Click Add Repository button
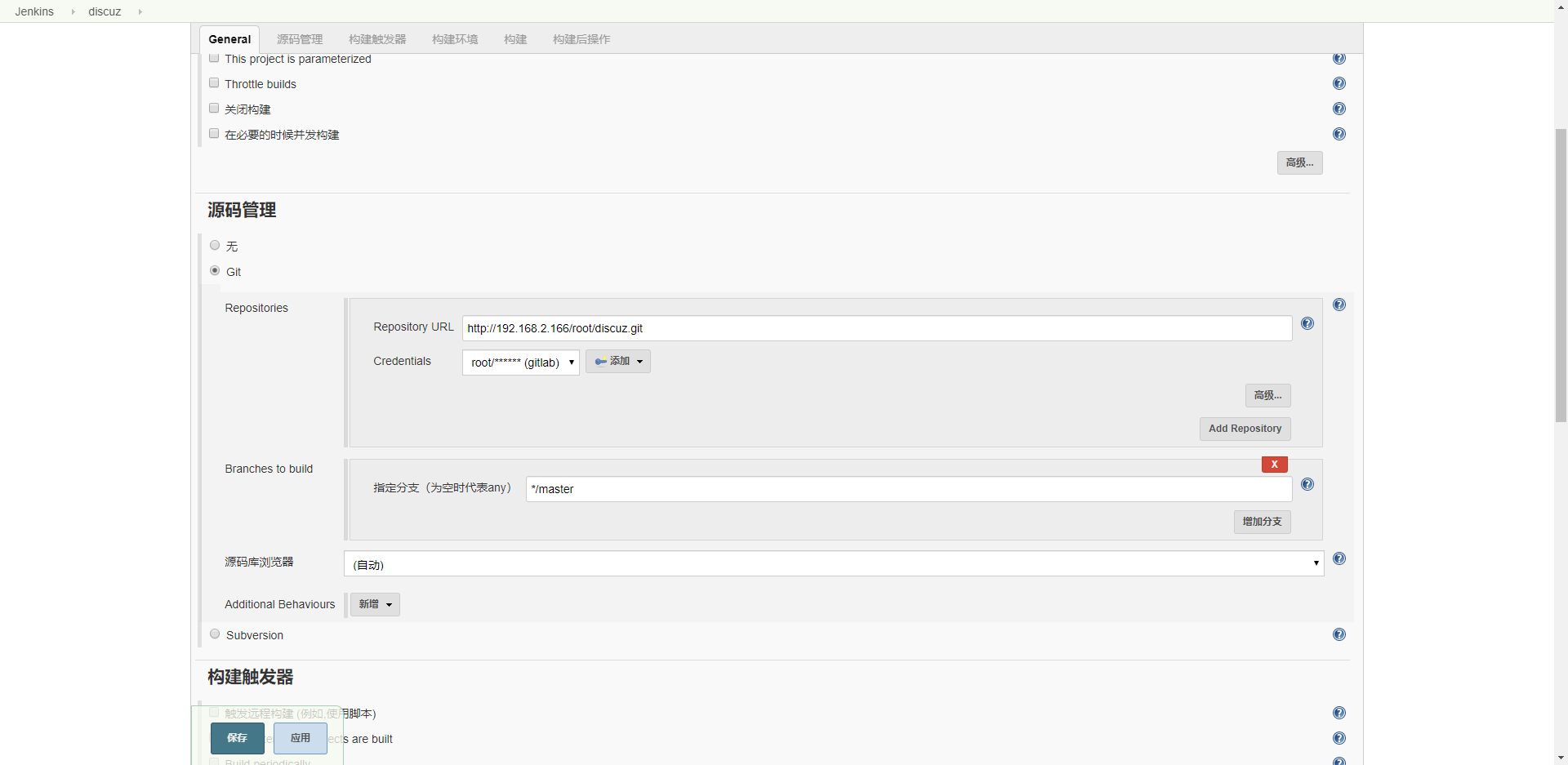The height and width of the screenshot is (765, 1568). point(1245,429)
